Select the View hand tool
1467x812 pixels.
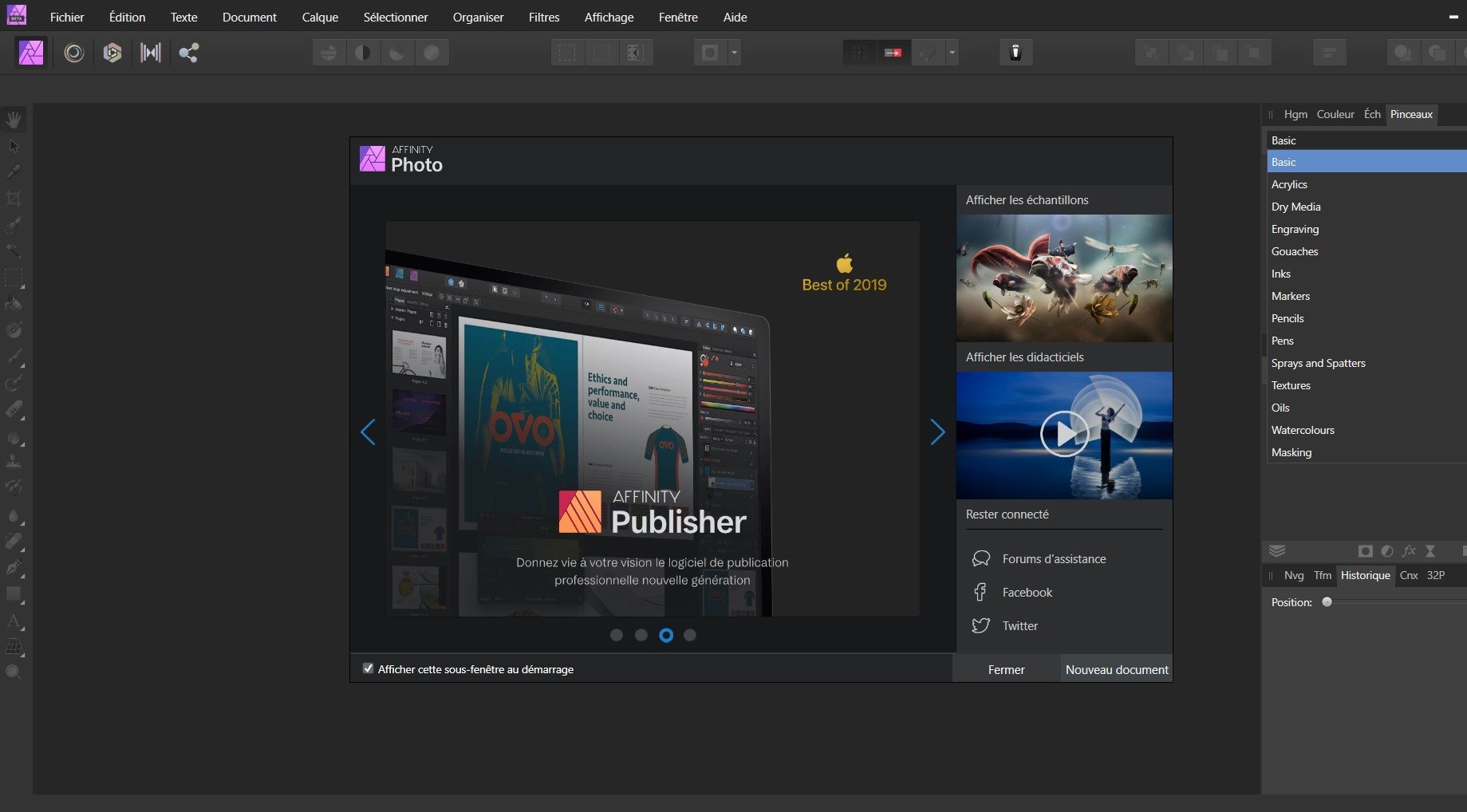tap(14, 120)
